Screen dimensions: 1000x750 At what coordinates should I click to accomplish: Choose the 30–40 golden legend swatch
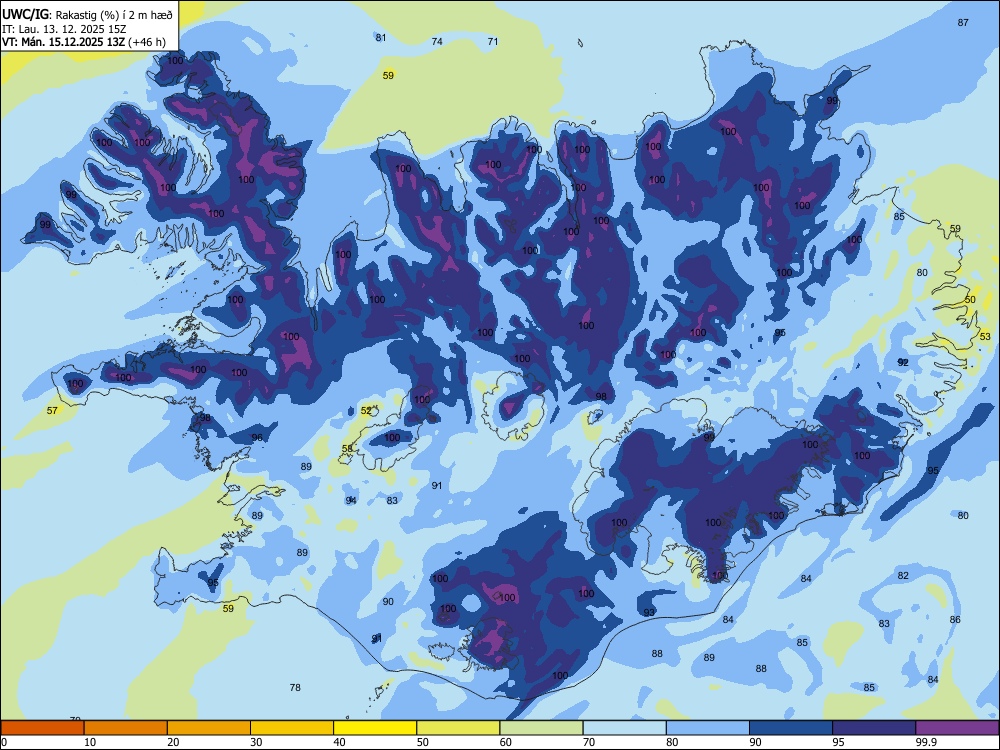coord(292,728)
